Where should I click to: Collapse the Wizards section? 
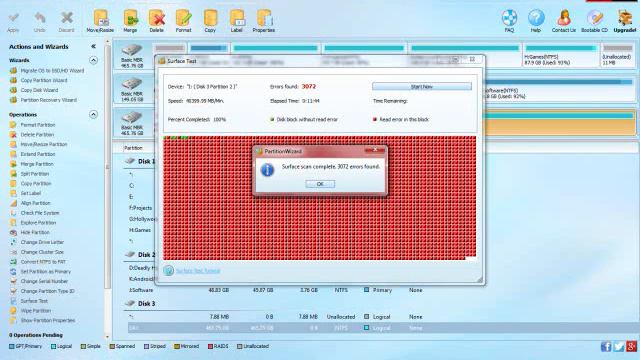tap(93, 60)
